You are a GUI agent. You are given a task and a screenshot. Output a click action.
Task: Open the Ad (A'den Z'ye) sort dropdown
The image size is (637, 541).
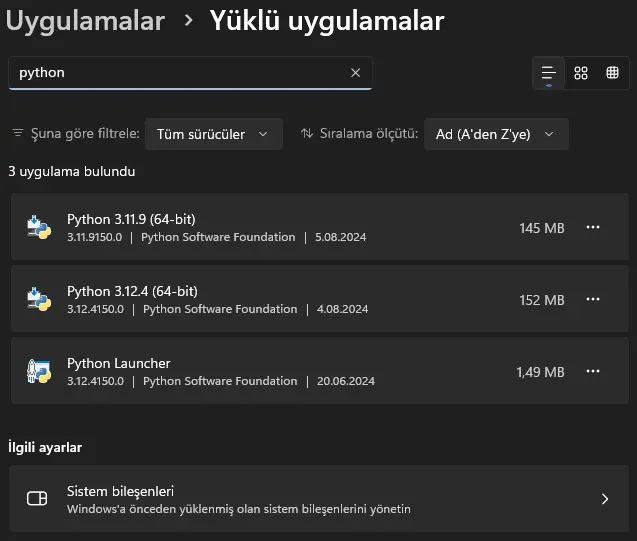pyautogui.click(x=496, y=134)
